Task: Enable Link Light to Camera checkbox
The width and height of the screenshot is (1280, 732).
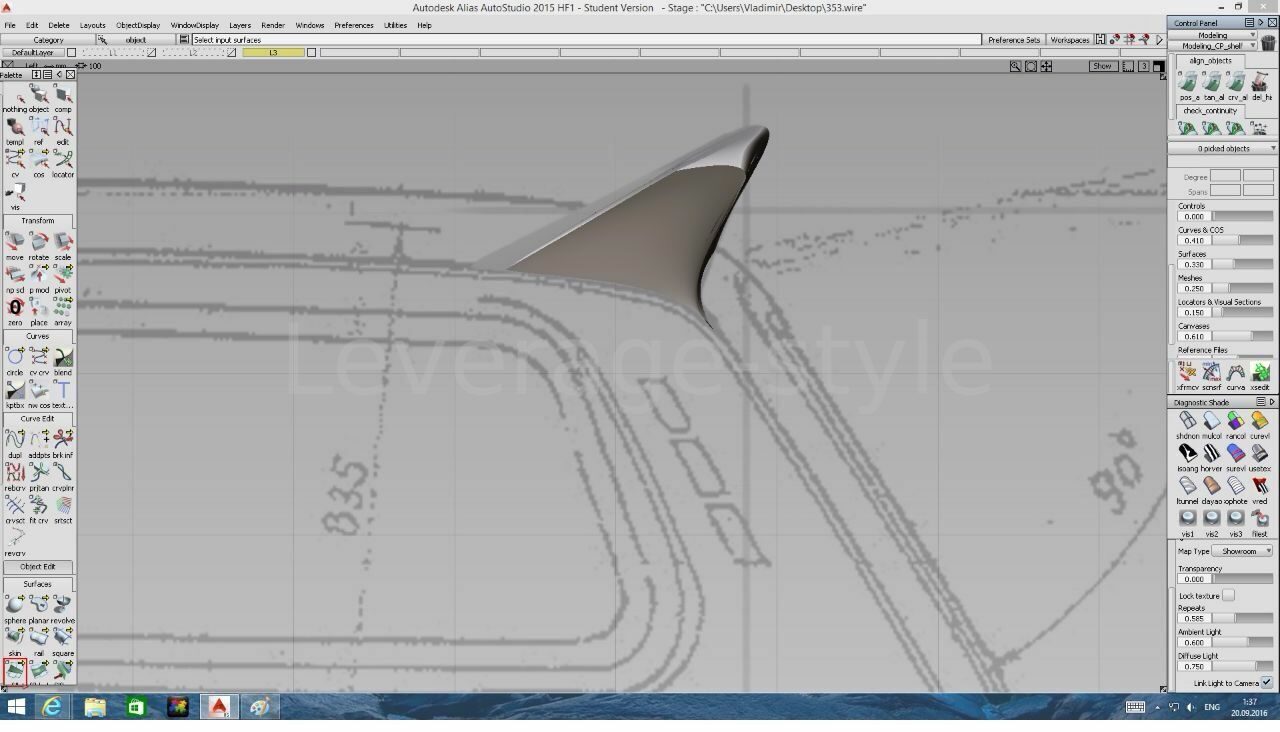Action: [1267, 683]
